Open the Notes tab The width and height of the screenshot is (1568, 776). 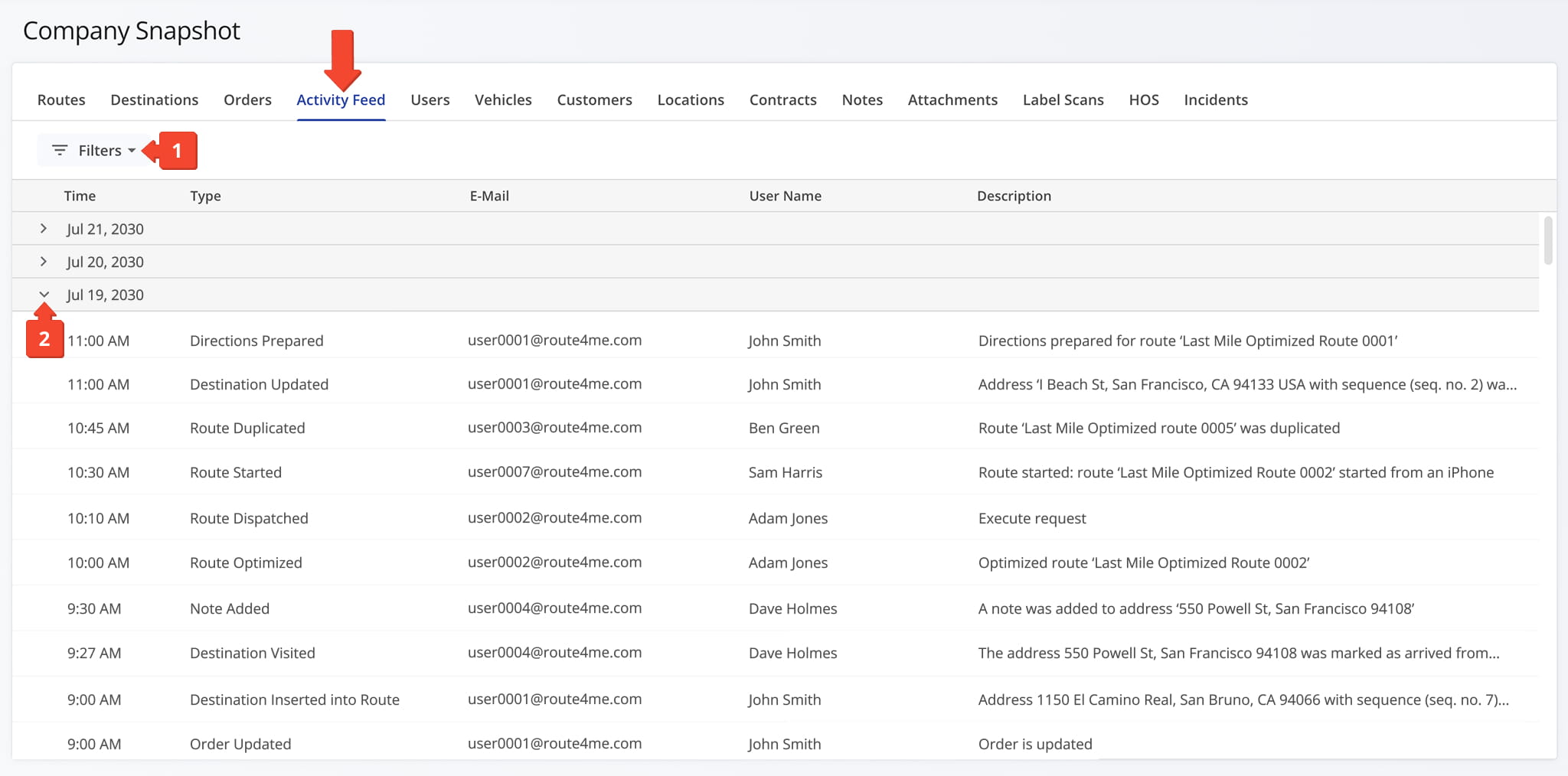pos(862,99)
